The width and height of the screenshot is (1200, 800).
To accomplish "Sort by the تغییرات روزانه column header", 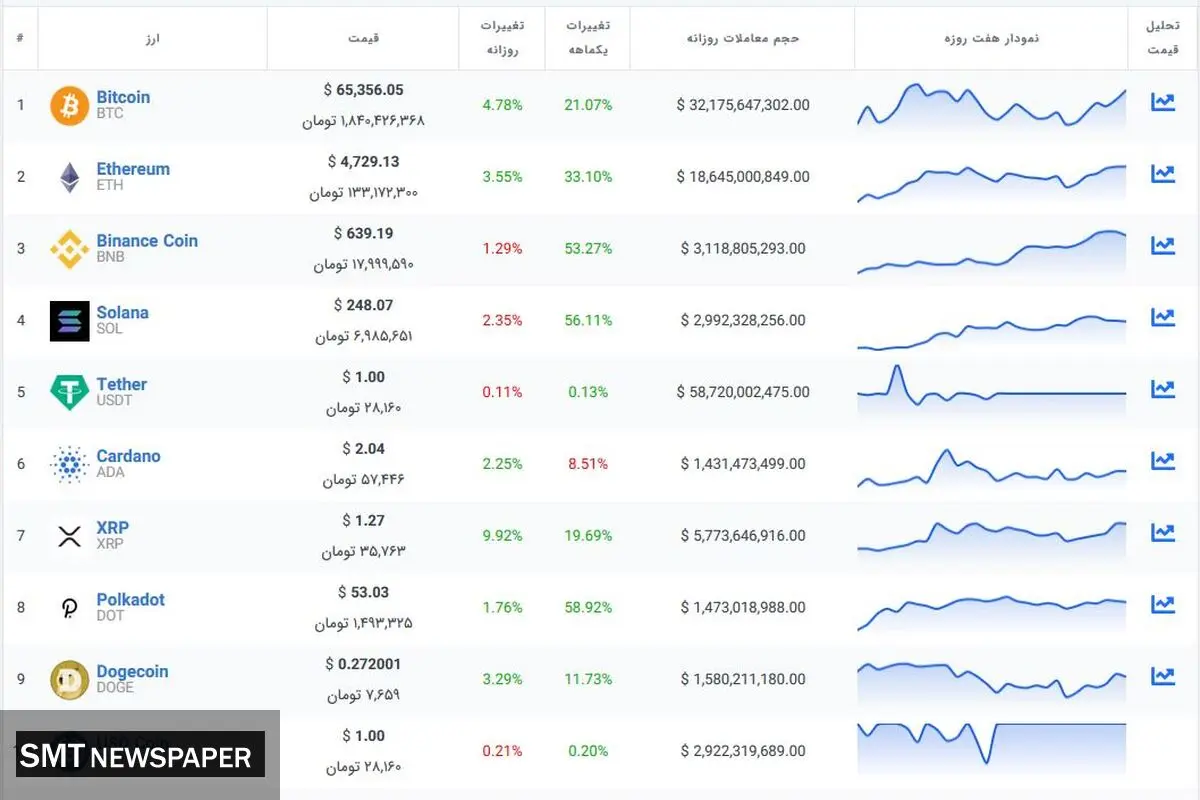I will 502,38.
